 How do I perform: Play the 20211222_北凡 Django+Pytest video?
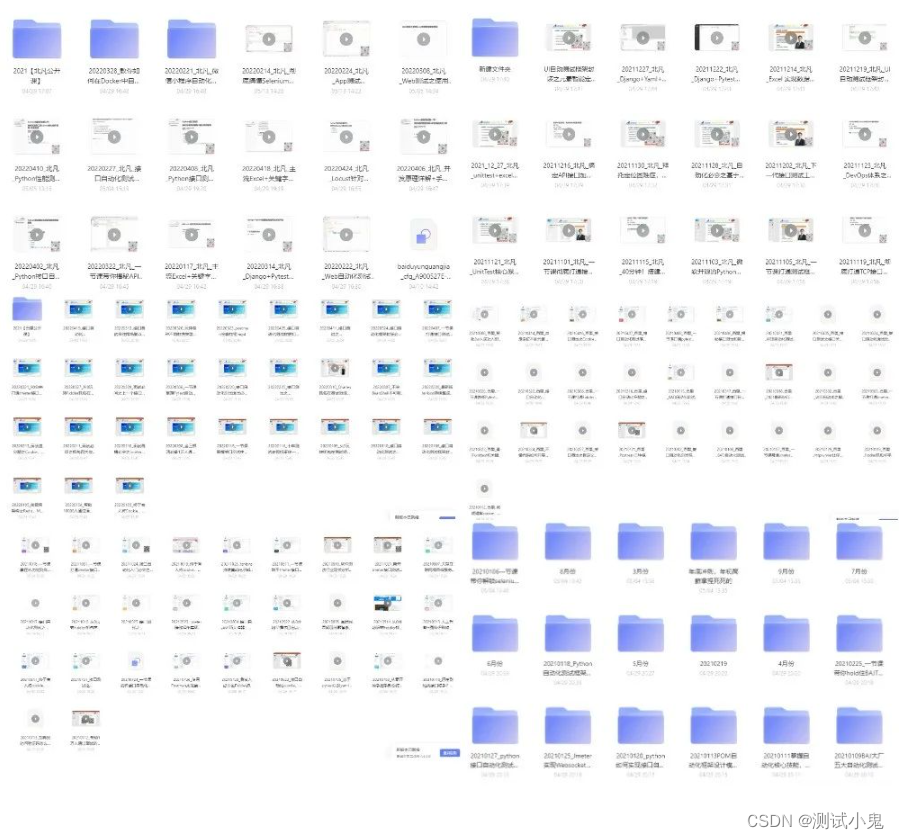click(x=717, y=37)
